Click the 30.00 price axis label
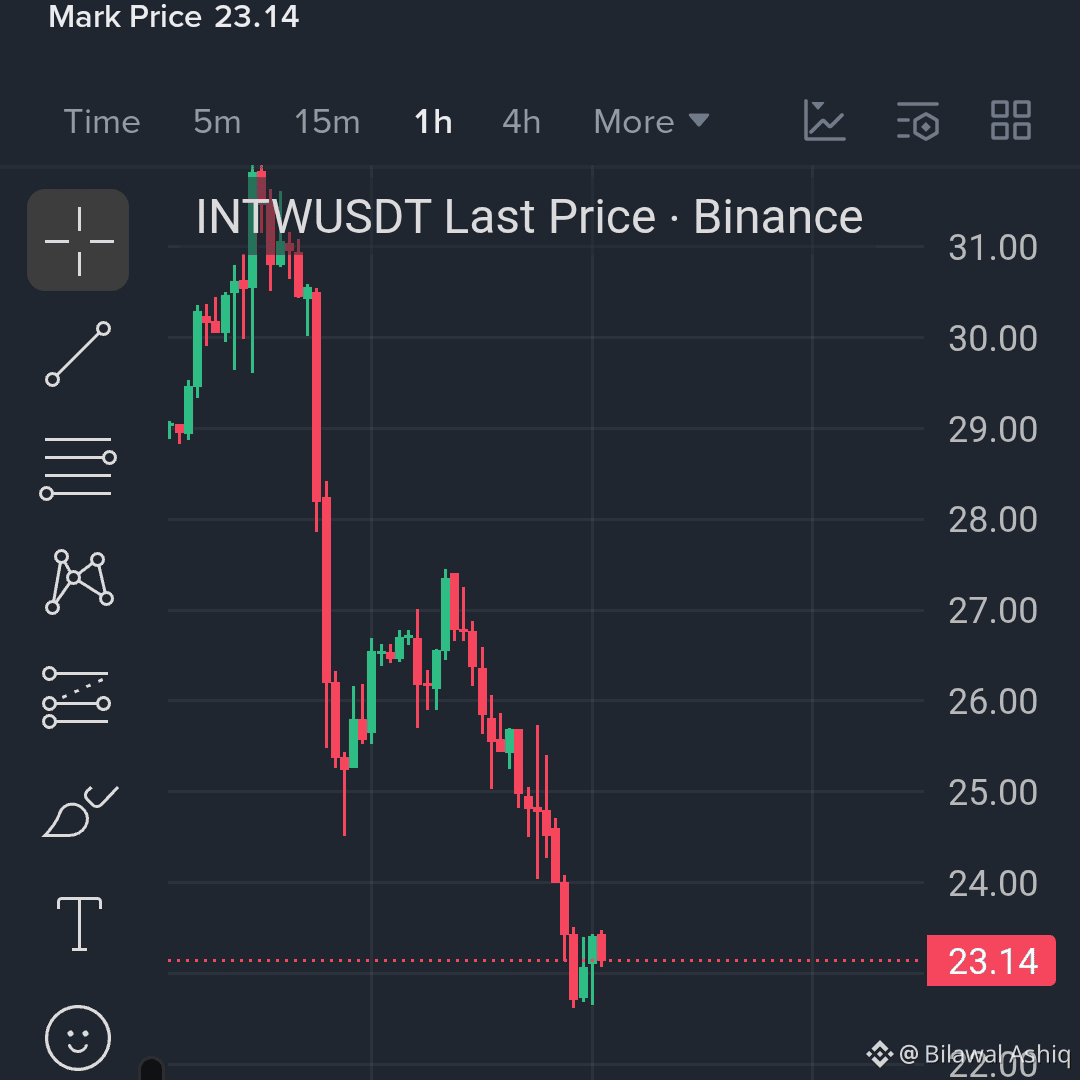 (993, 338)
